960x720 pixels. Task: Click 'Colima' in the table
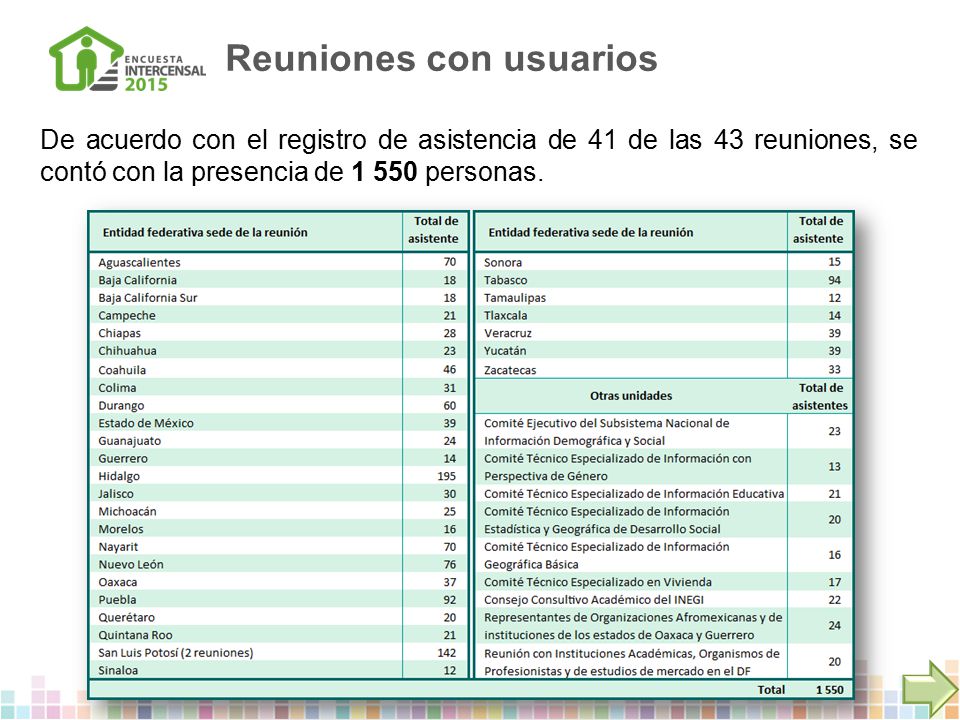pyautogui.click(x=117, y=388)
